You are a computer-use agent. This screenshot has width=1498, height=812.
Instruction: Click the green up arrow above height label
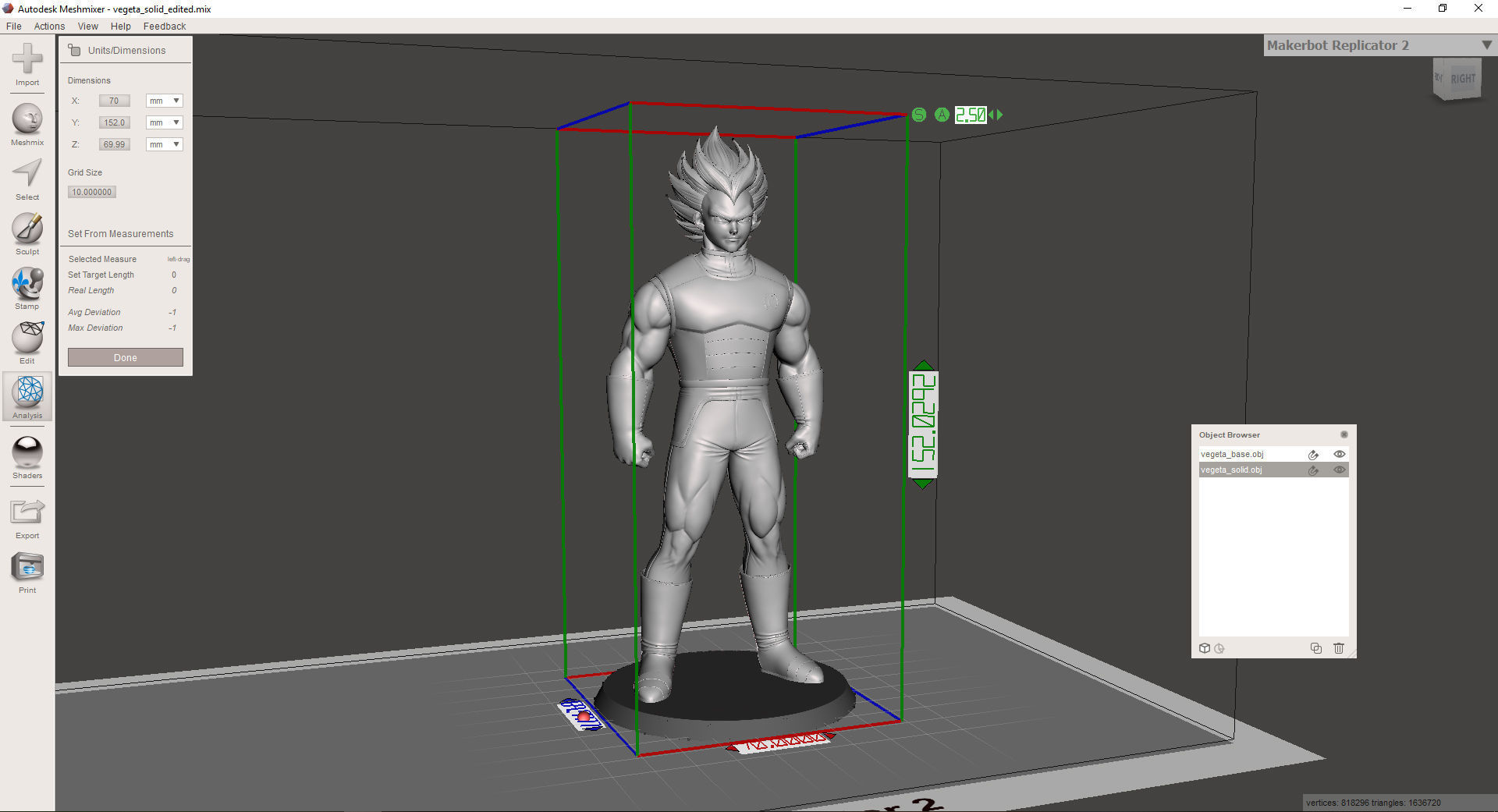(924, 365)
